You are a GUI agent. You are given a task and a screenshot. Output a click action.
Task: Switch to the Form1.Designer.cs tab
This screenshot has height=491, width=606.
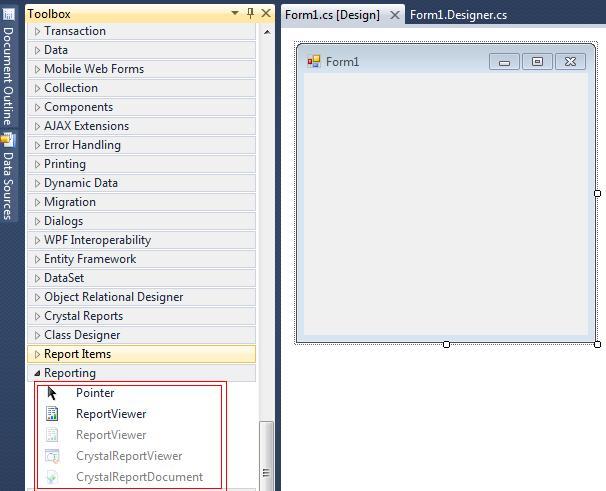pyautogui.click(x=458, y=15)
